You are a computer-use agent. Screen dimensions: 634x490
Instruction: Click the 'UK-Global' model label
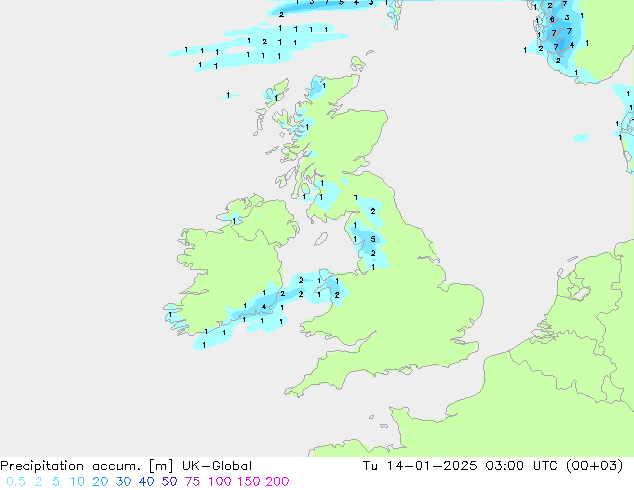click(217, 466)
